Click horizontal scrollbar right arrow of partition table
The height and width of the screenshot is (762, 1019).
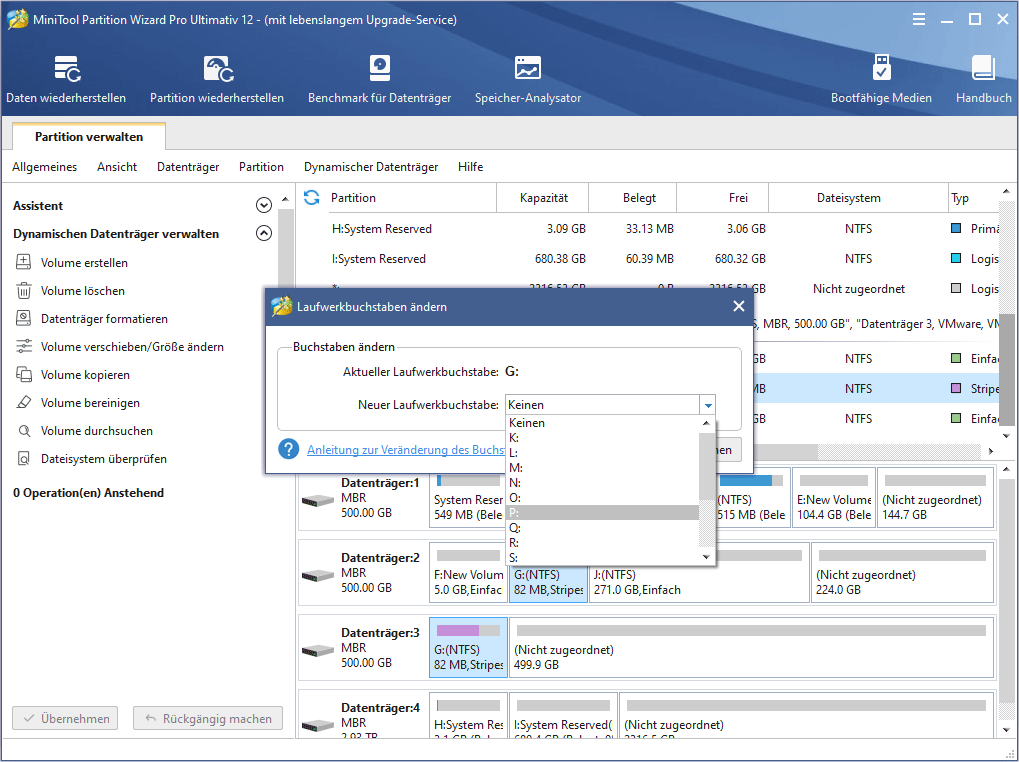click(990, 451)
